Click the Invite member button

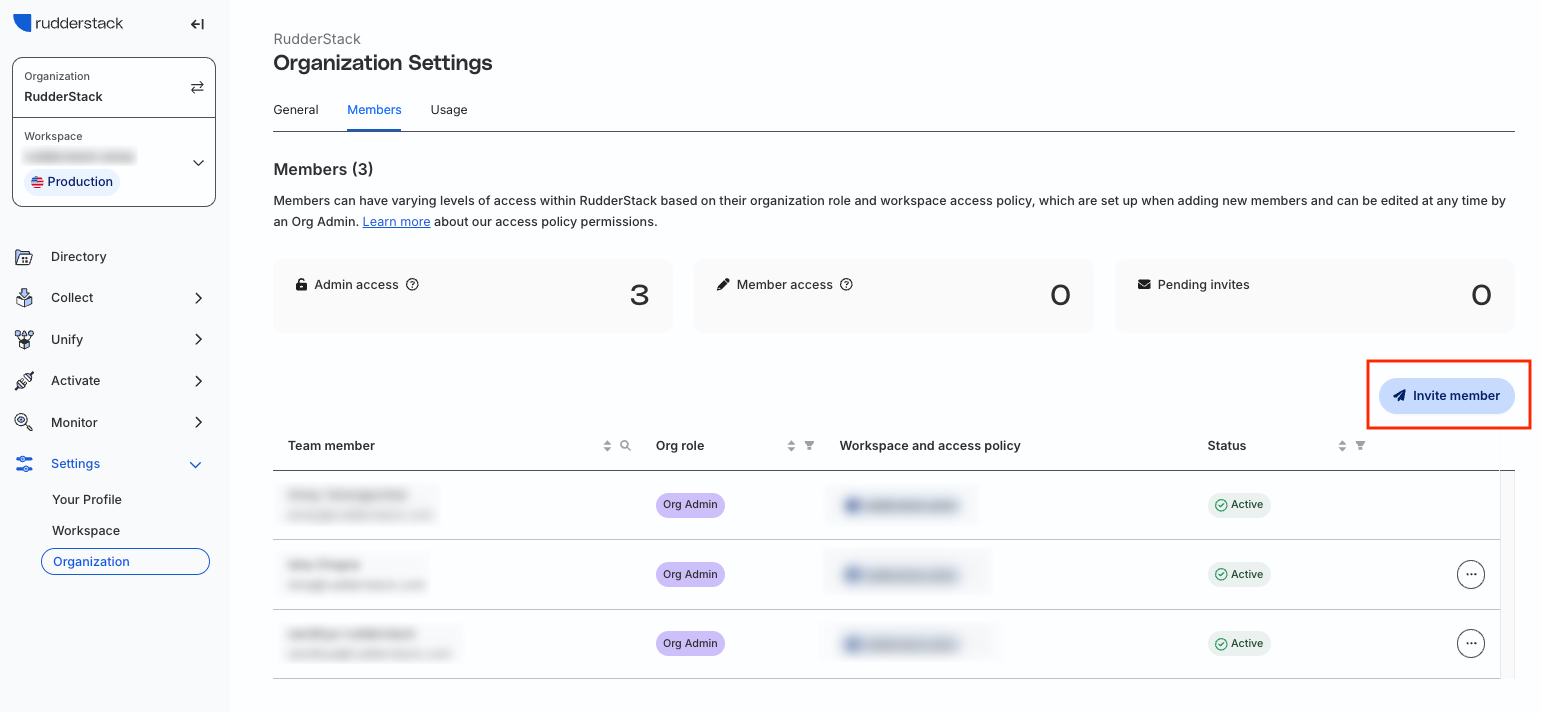[x=1446, y=396]
